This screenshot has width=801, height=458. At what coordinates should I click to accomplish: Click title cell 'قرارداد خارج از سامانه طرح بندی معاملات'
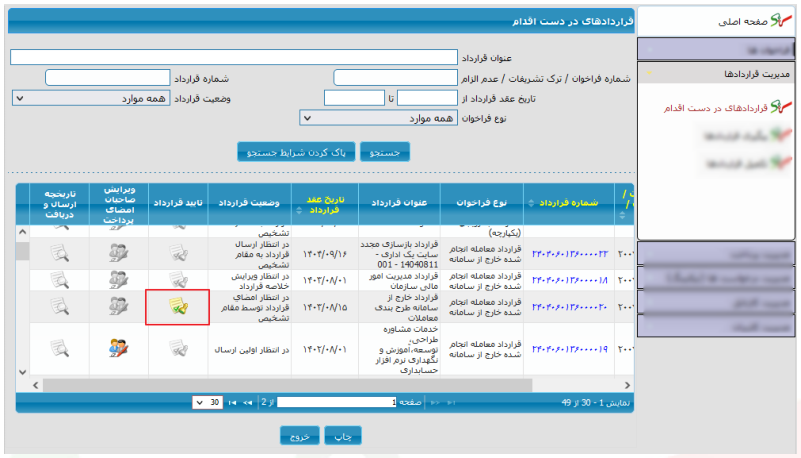pos(406,307)
